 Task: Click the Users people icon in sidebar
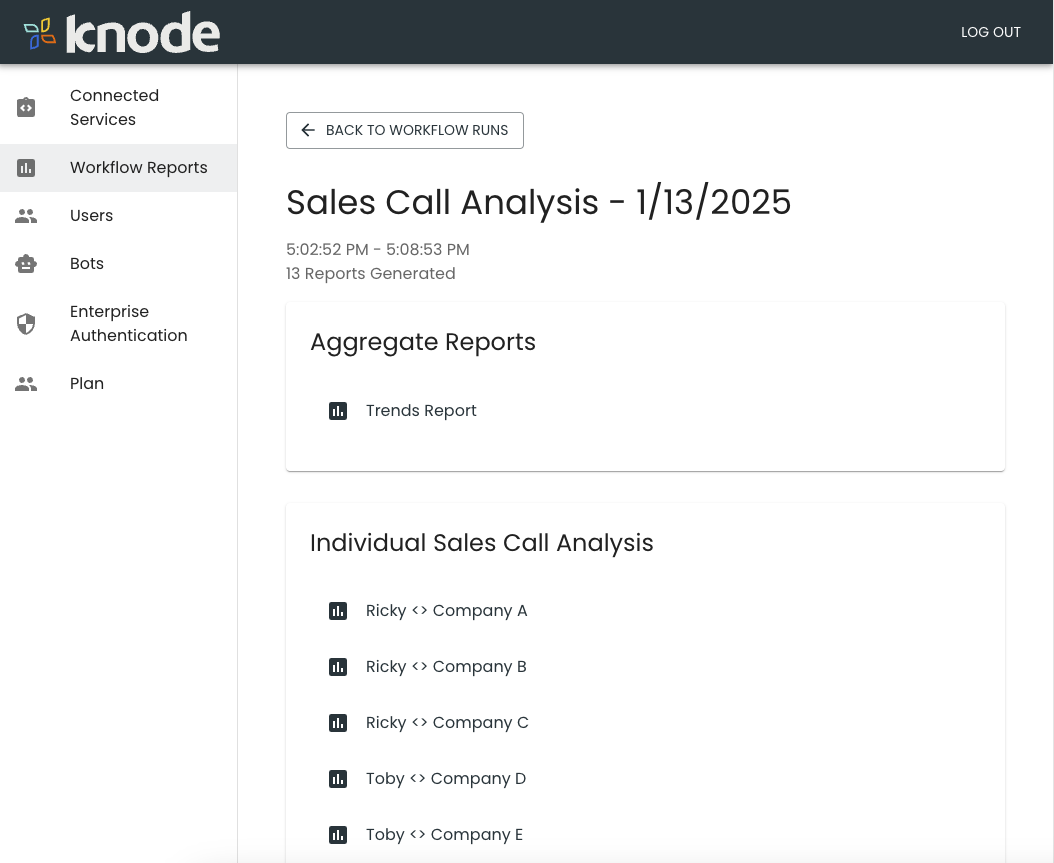[26, 216]
